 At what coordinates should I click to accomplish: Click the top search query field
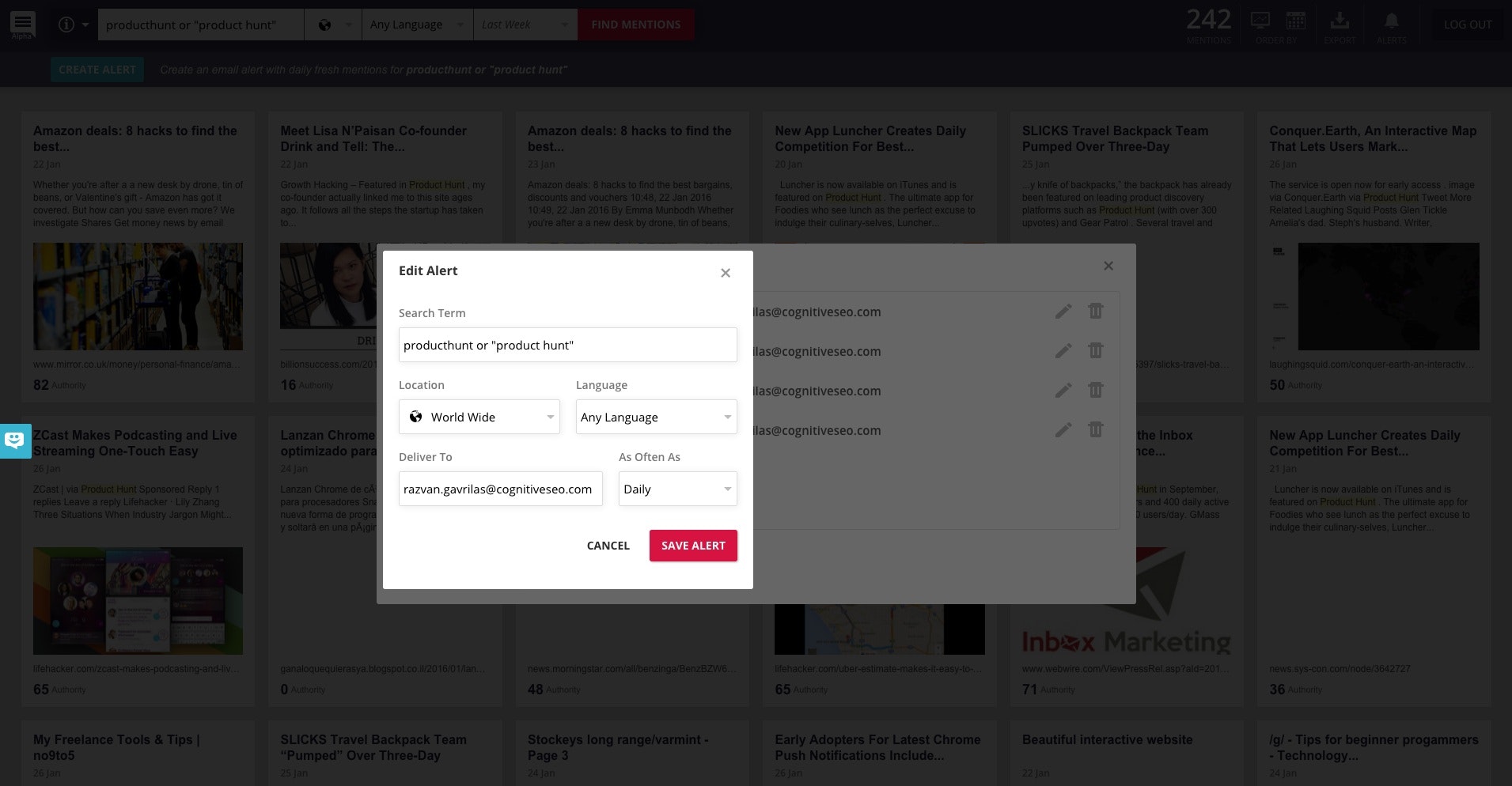click(x=201, y=25)
